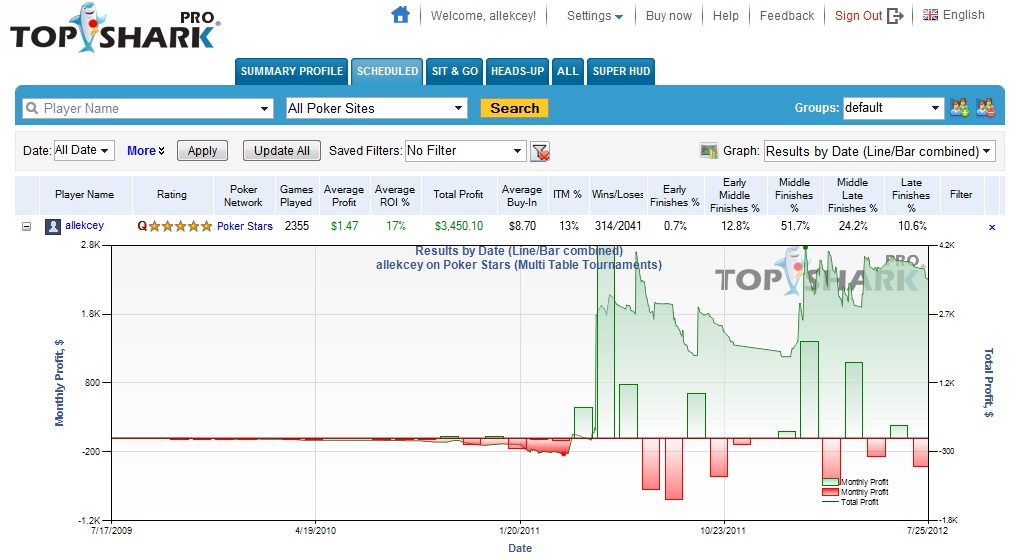Expand the More filter options

[x=145, y=151]
